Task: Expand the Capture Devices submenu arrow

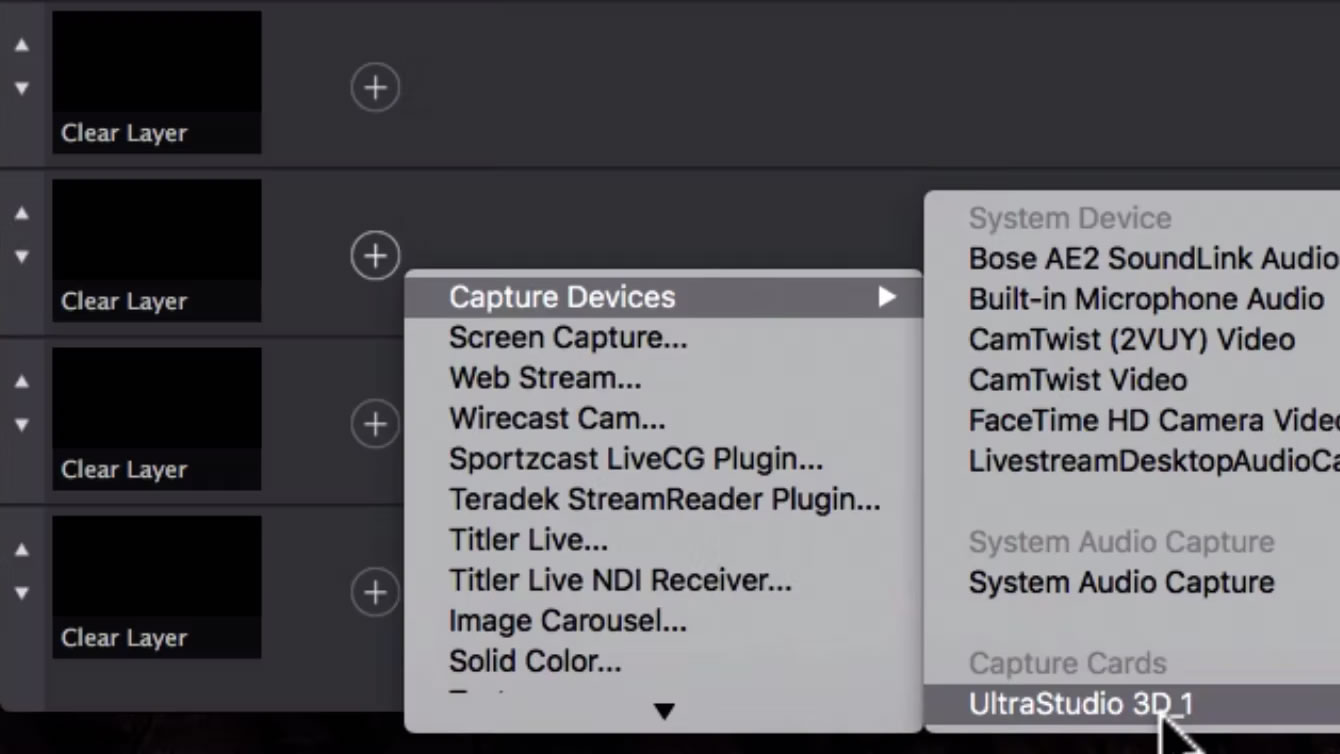Action: point(887,297)
